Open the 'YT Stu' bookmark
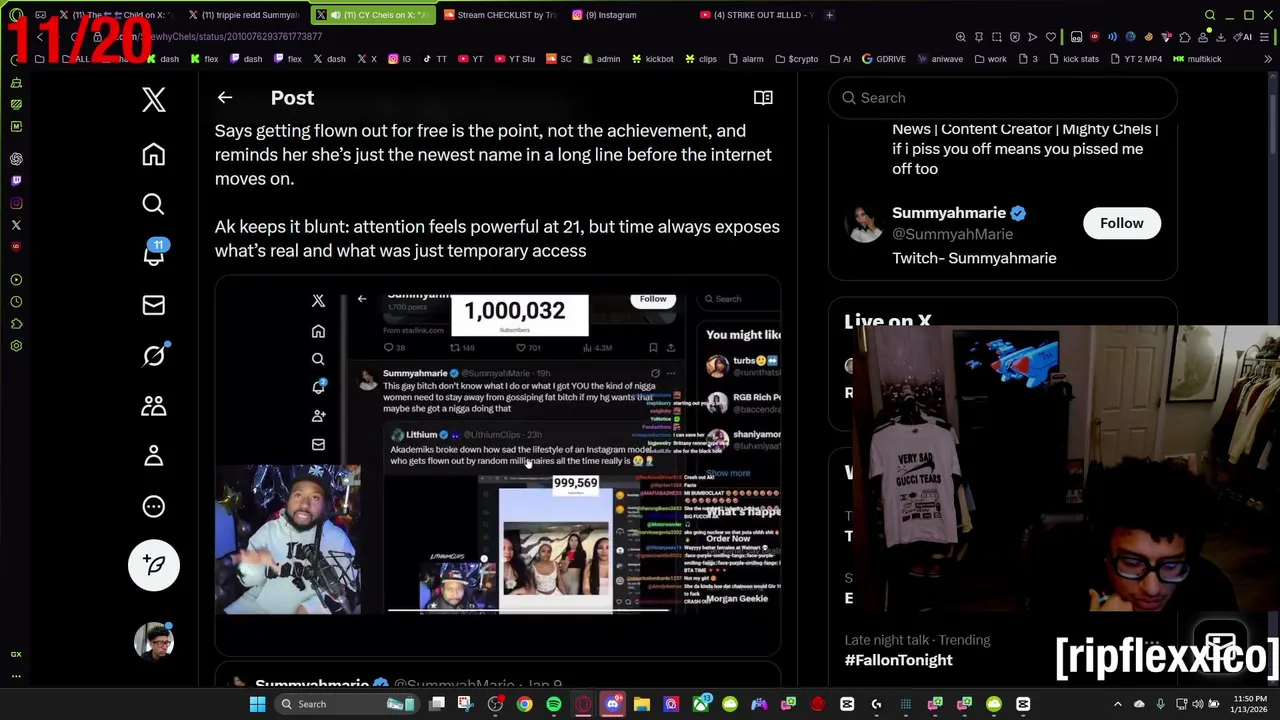Viewport: 1280px width, 720px height. pos(514,59)
